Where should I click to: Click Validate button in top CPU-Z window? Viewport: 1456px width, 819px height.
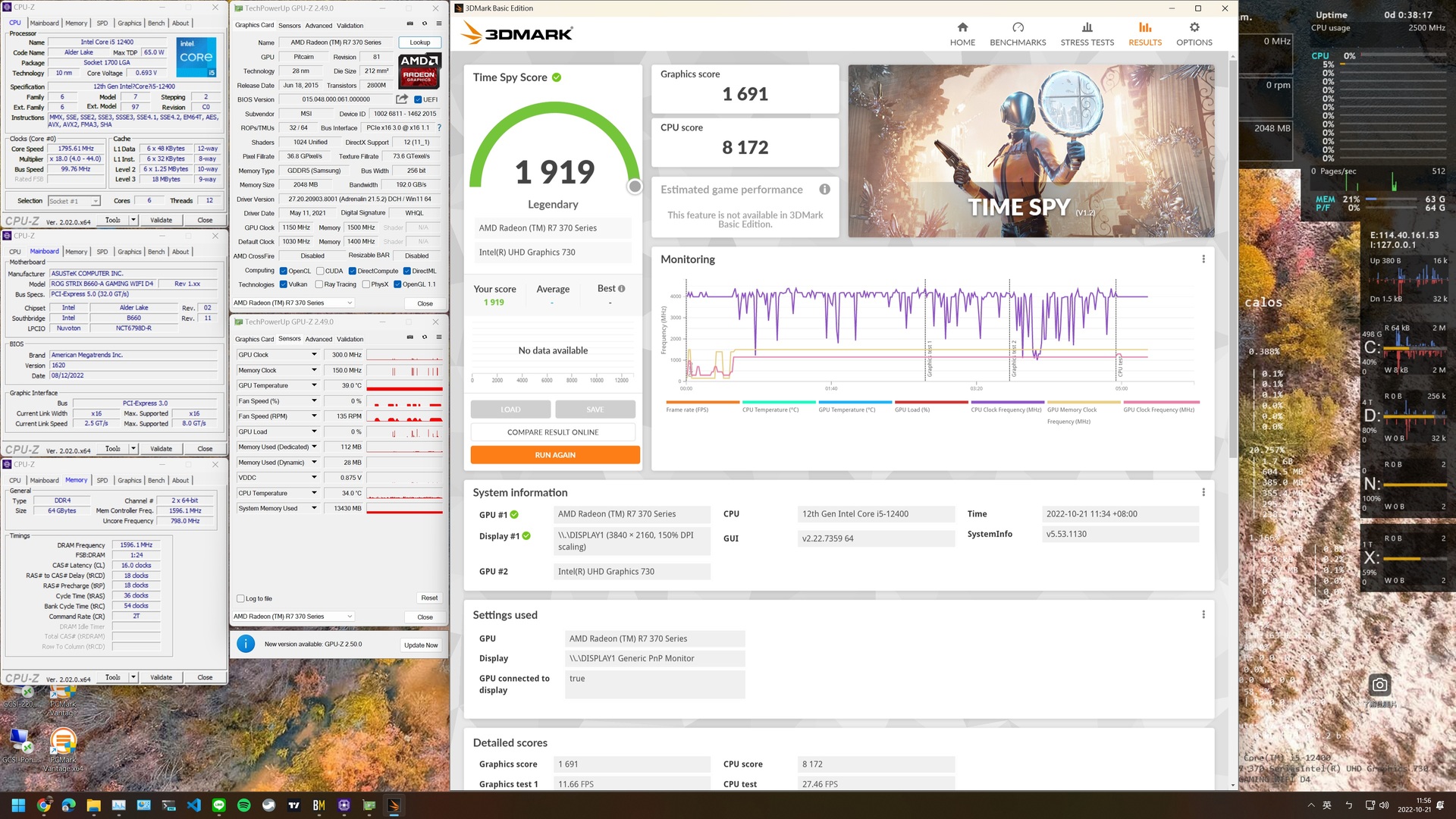click(161, 220)
